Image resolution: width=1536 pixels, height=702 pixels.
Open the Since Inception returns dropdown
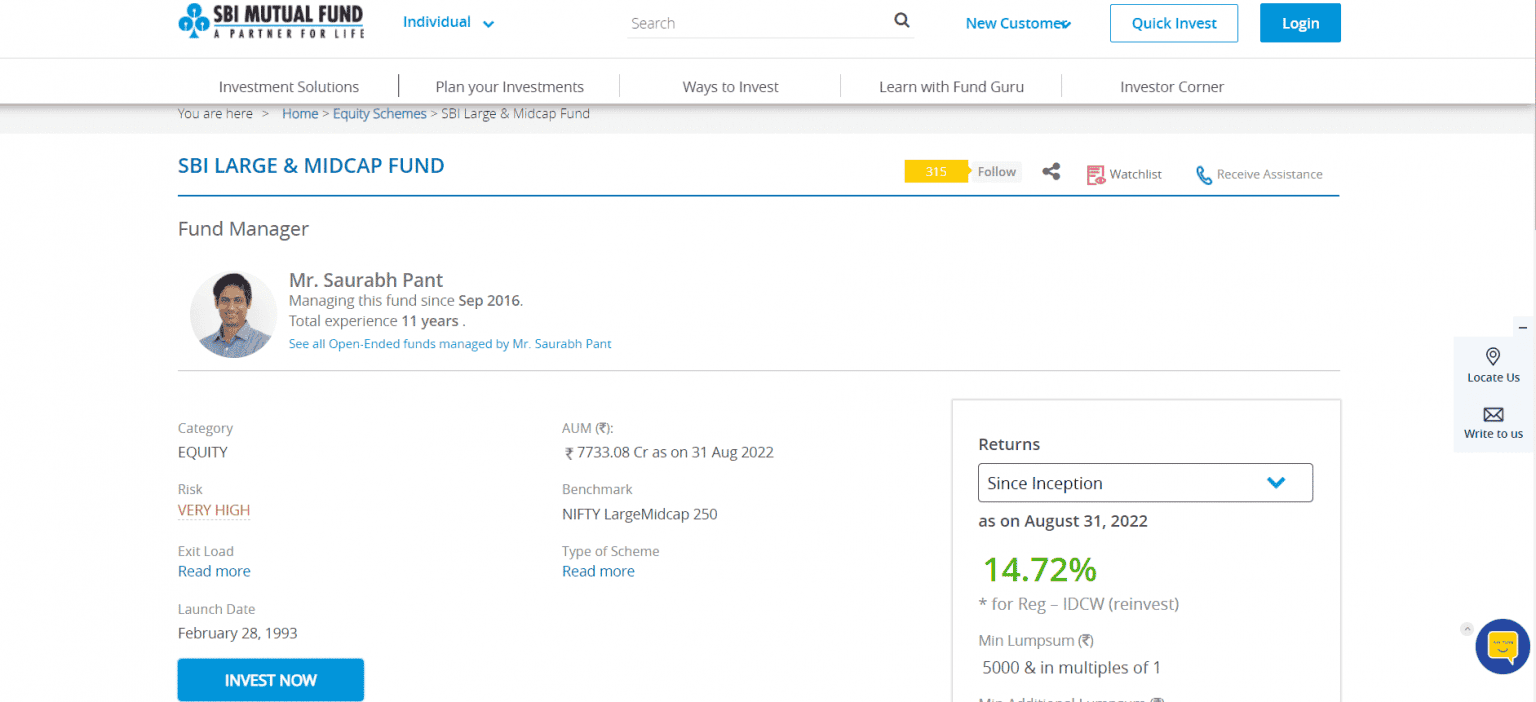(x=1145, y=483)
